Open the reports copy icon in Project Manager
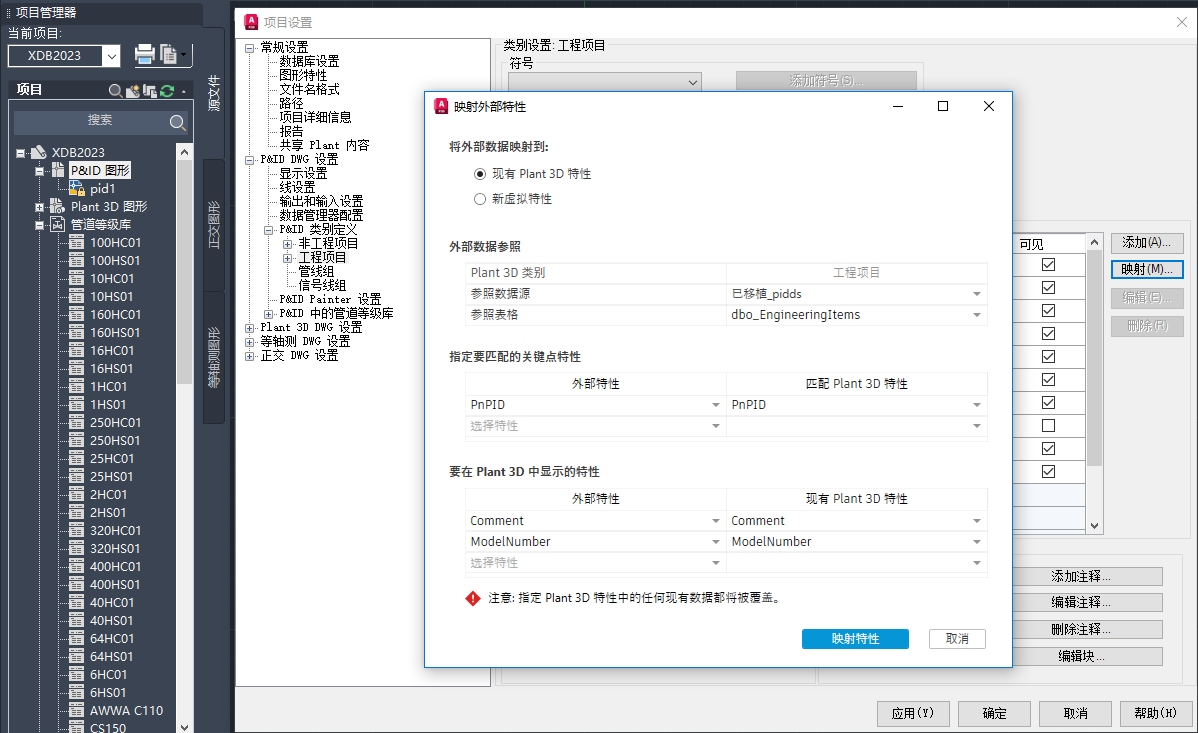The width and height of the screenshot is (1198, 733). pyautogui.click(x=169, y=54)
